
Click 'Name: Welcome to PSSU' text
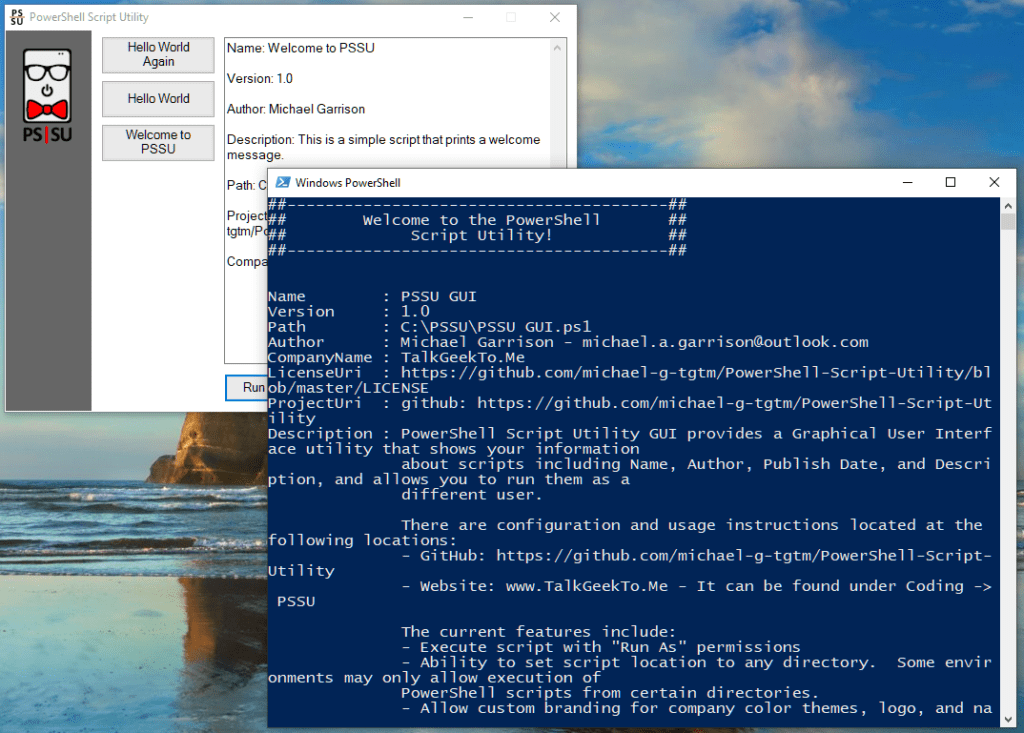[300, 48]
